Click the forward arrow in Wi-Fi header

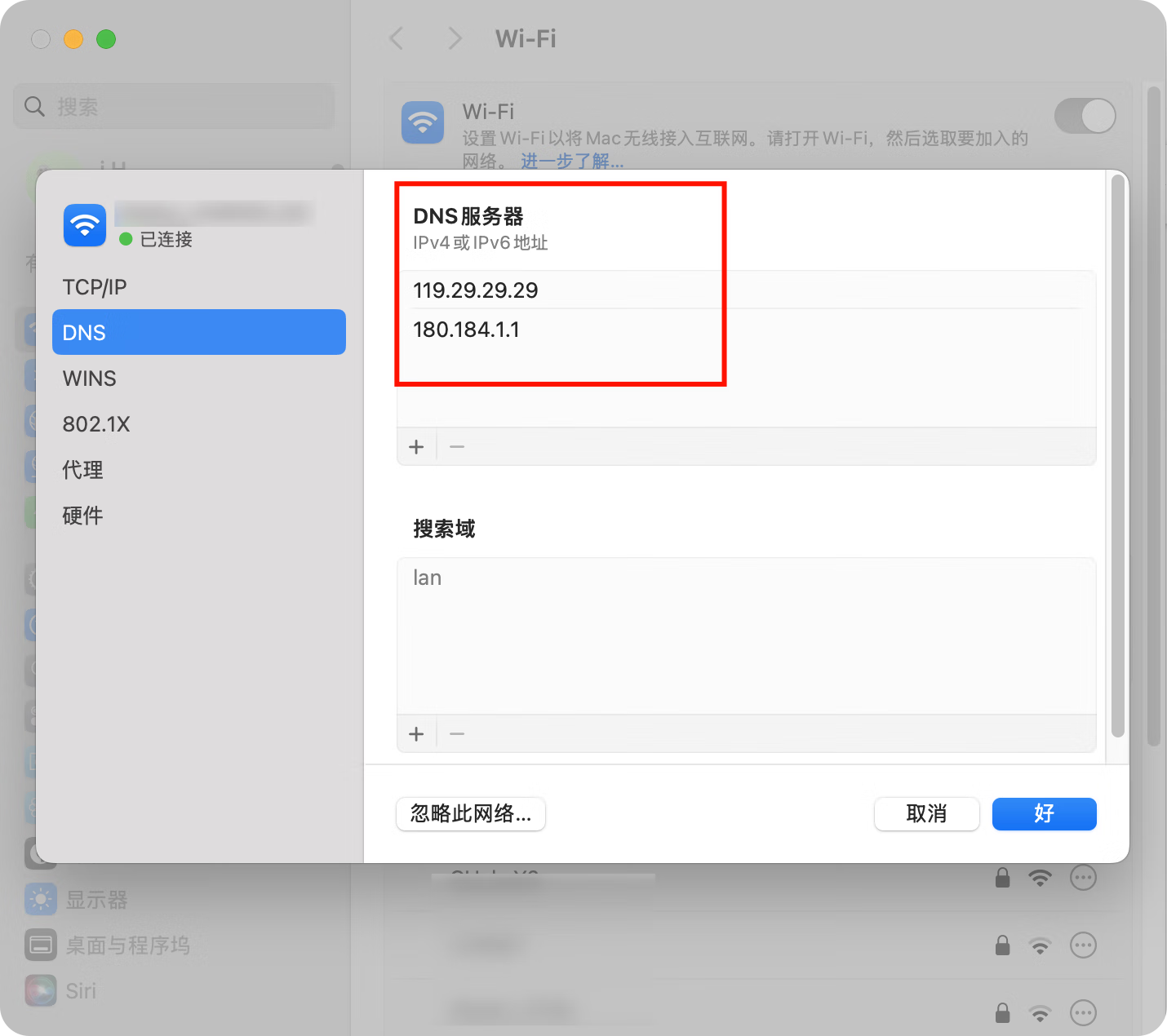coord(455,38)
